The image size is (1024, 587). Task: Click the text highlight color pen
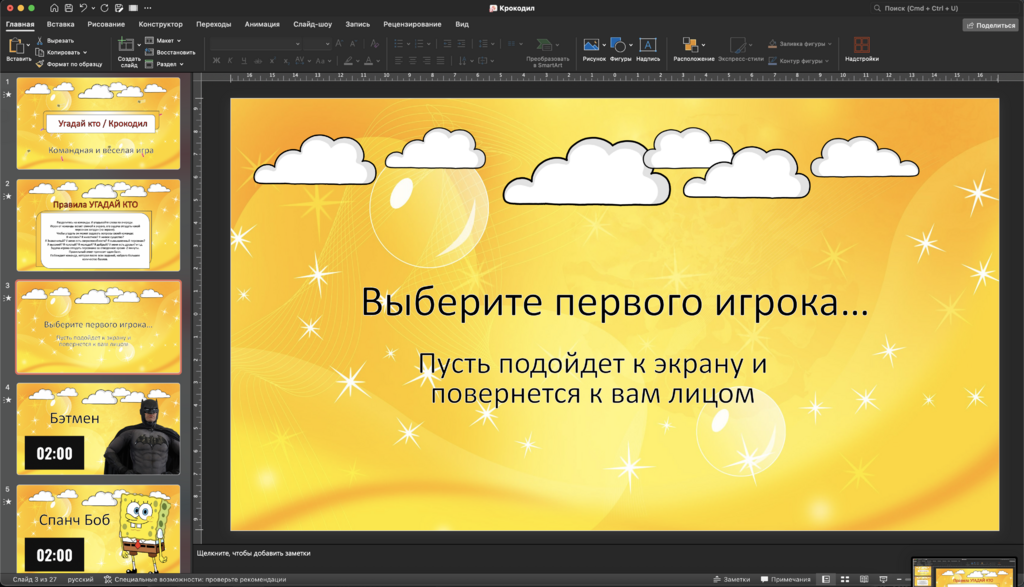click(x=349, y=61)
